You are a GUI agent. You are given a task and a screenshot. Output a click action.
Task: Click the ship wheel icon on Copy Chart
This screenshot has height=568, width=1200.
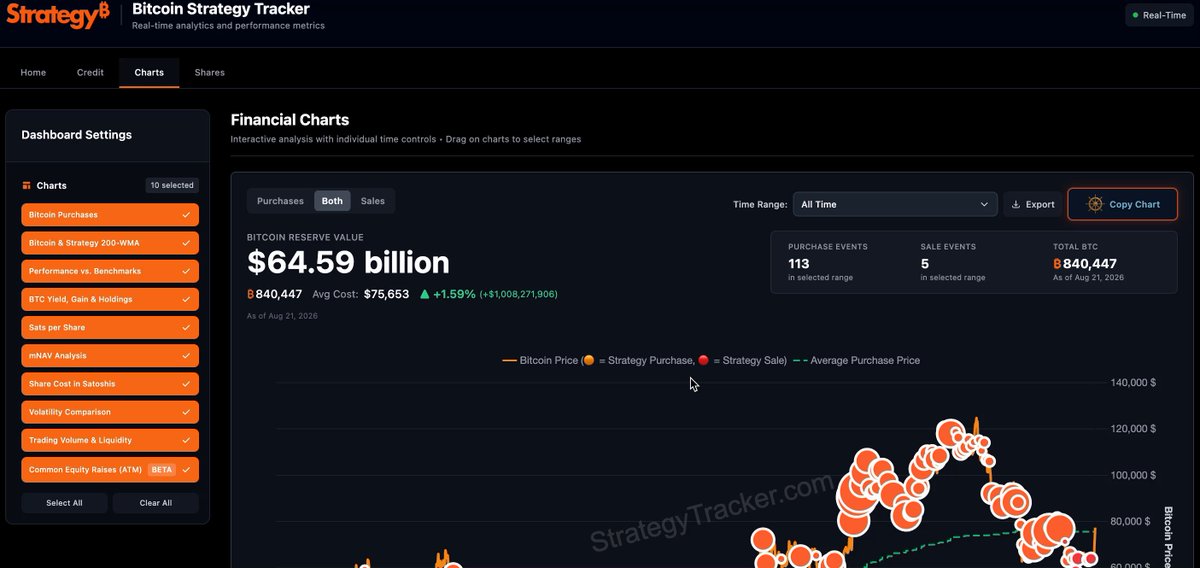click(1095, 204)
